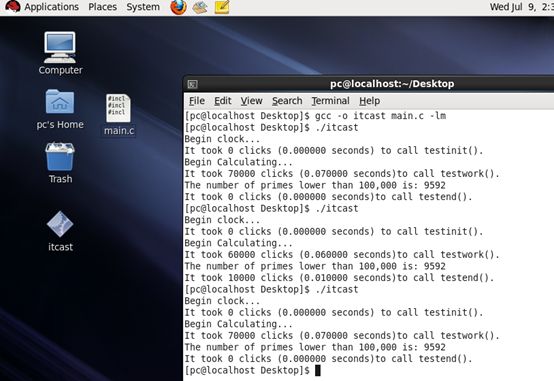
Task: Open the Places menu
Action: pyautogui.click(x=102, y=7)
